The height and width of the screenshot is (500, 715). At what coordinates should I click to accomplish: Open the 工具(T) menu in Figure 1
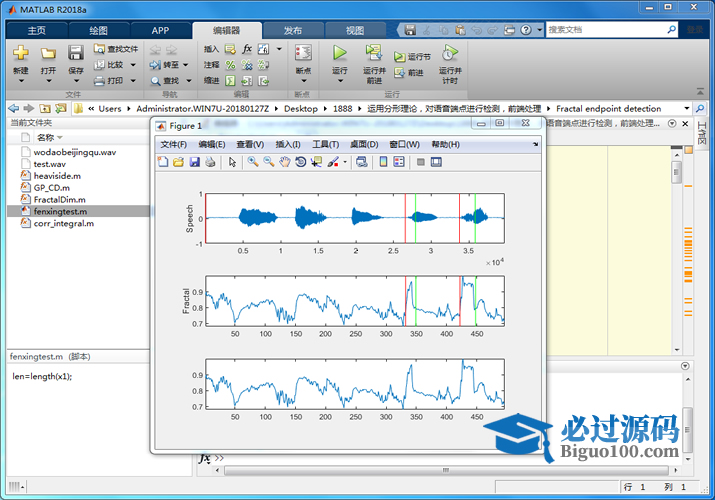tap(326, 144)
